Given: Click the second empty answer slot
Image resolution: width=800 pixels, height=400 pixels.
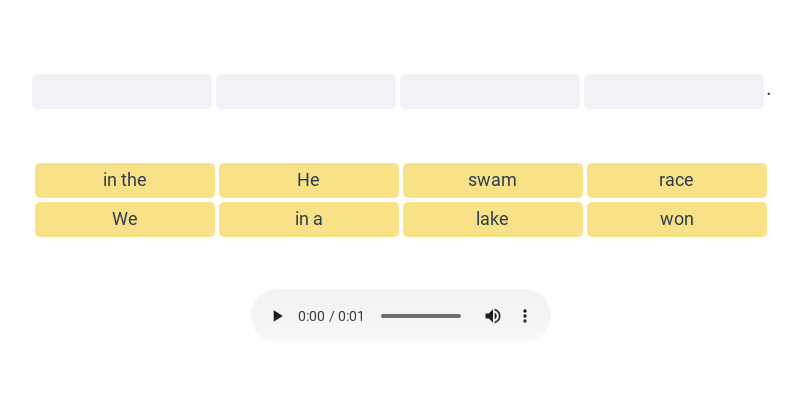Looking at the screenshot, I should pyautogui.click(x=306, y=91).
